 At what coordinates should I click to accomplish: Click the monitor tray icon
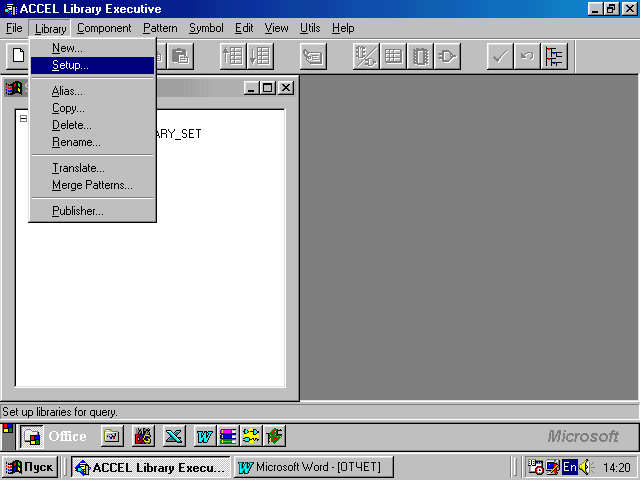coord(552,467)
